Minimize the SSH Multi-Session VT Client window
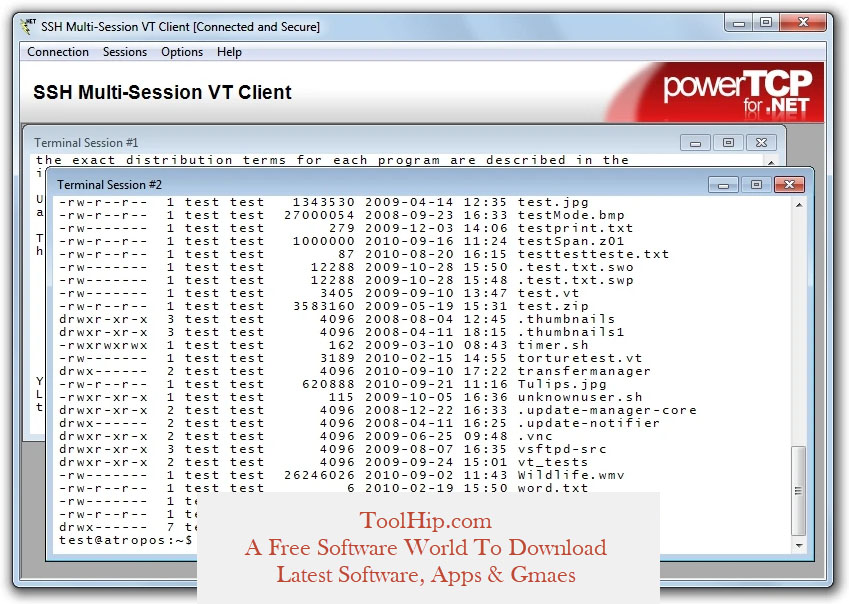 click(x=739, y=23)
